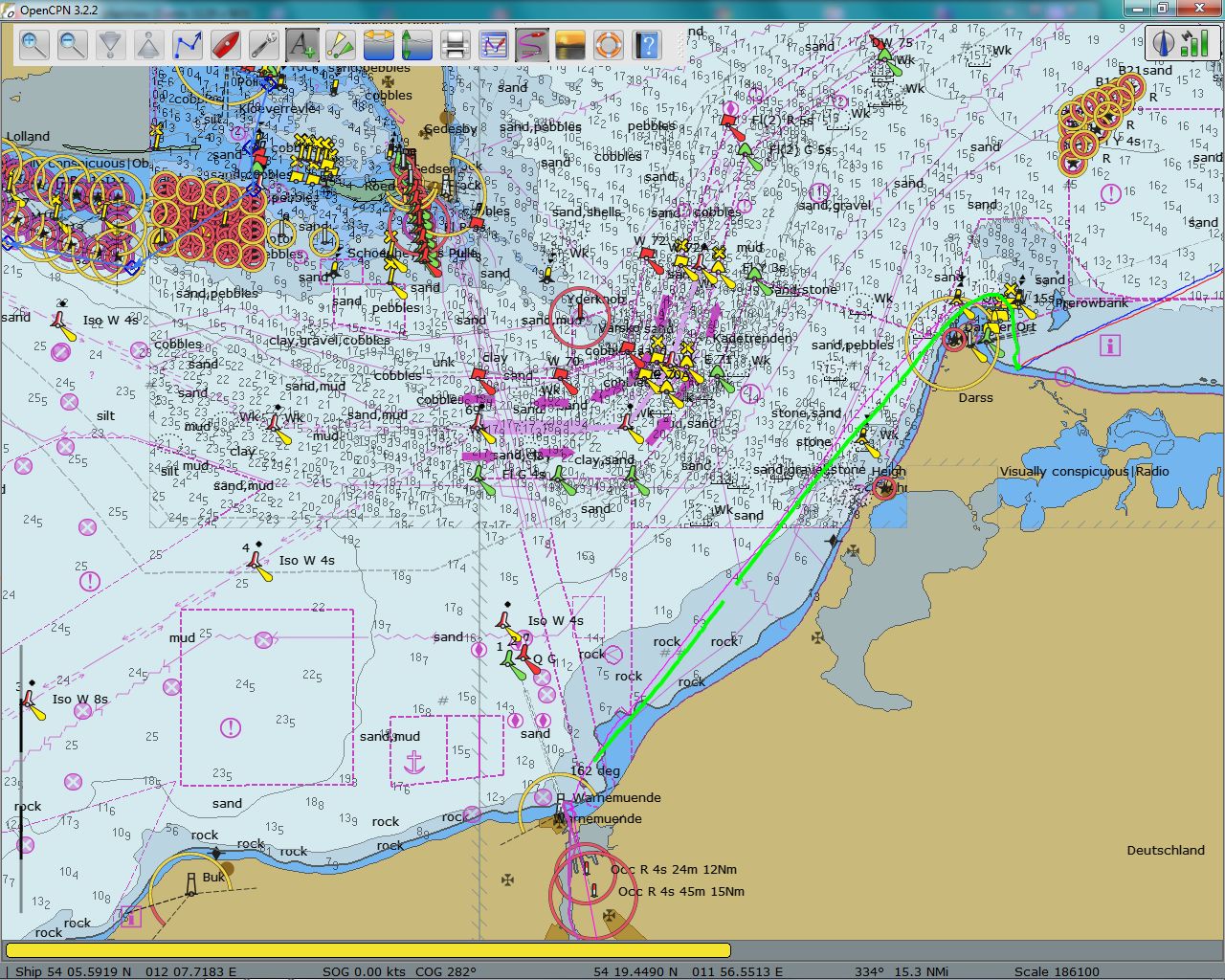This screenshot has height=980, width=1225.
Task: Open Options with the wrench icon
Action: coord(264,44)
